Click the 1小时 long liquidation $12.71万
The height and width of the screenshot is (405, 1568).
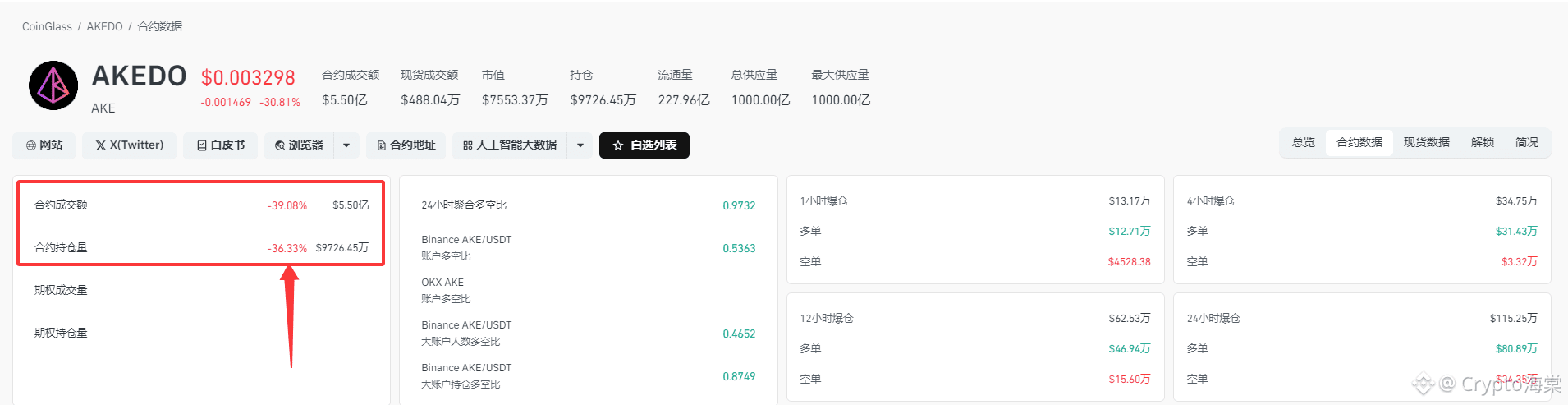(x=1130, y=232)
